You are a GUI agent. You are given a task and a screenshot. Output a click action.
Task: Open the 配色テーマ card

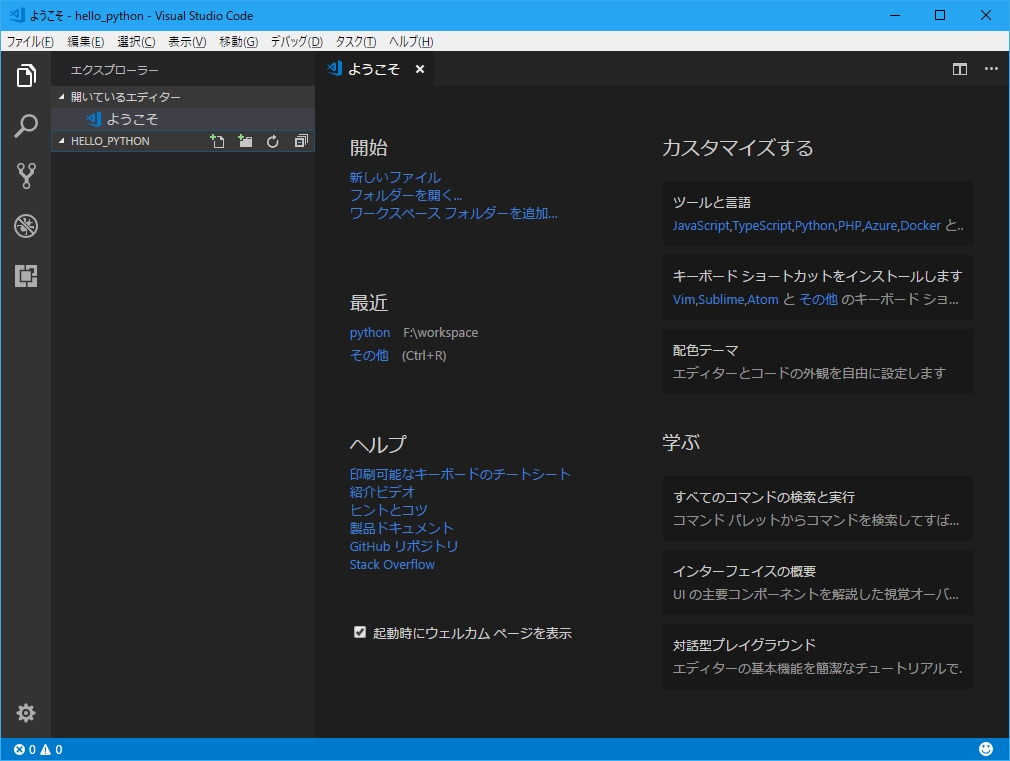[817, 361]
